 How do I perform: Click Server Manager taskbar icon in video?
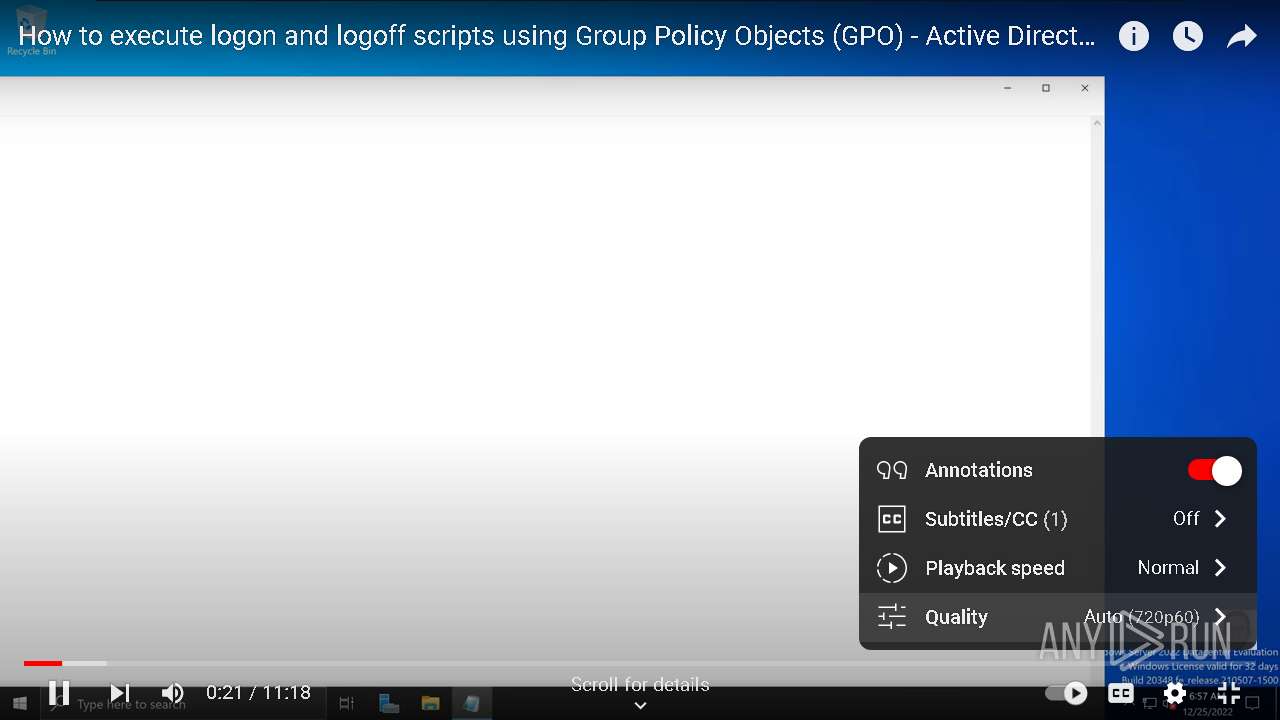point(389,704)
